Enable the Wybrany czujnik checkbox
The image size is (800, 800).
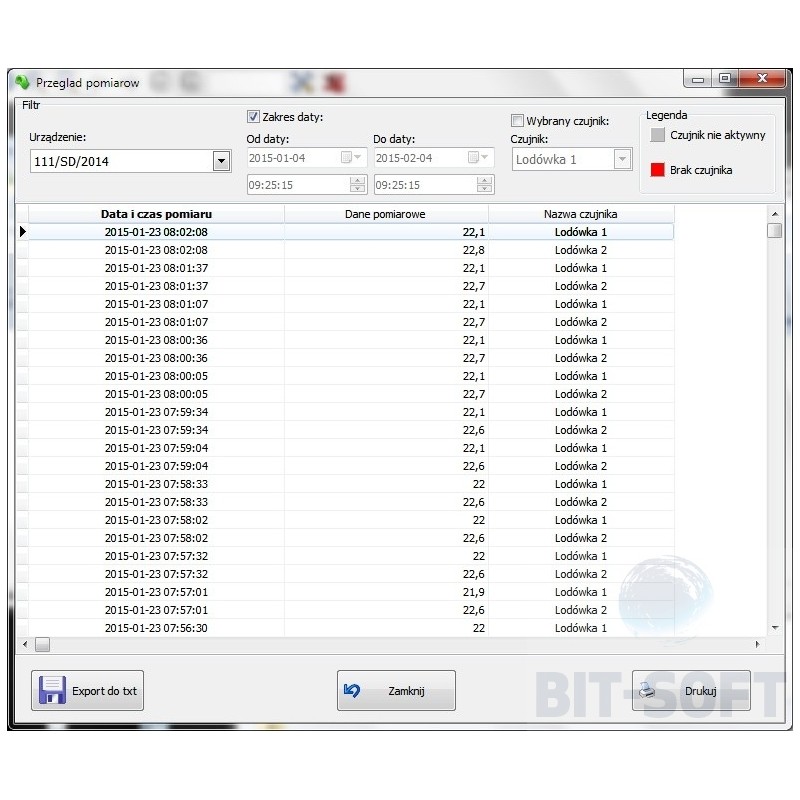pos(517,120)
